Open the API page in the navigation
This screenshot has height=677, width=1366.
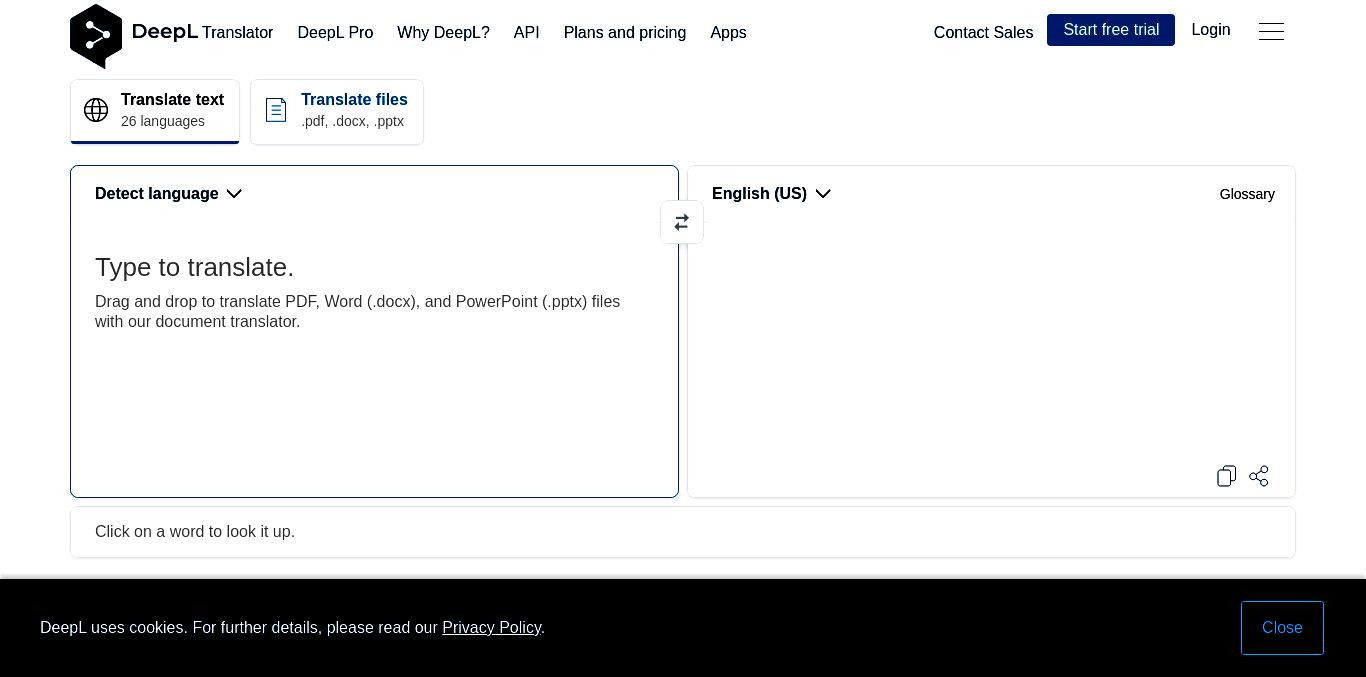pyautogui.click(x=527, y=33)
